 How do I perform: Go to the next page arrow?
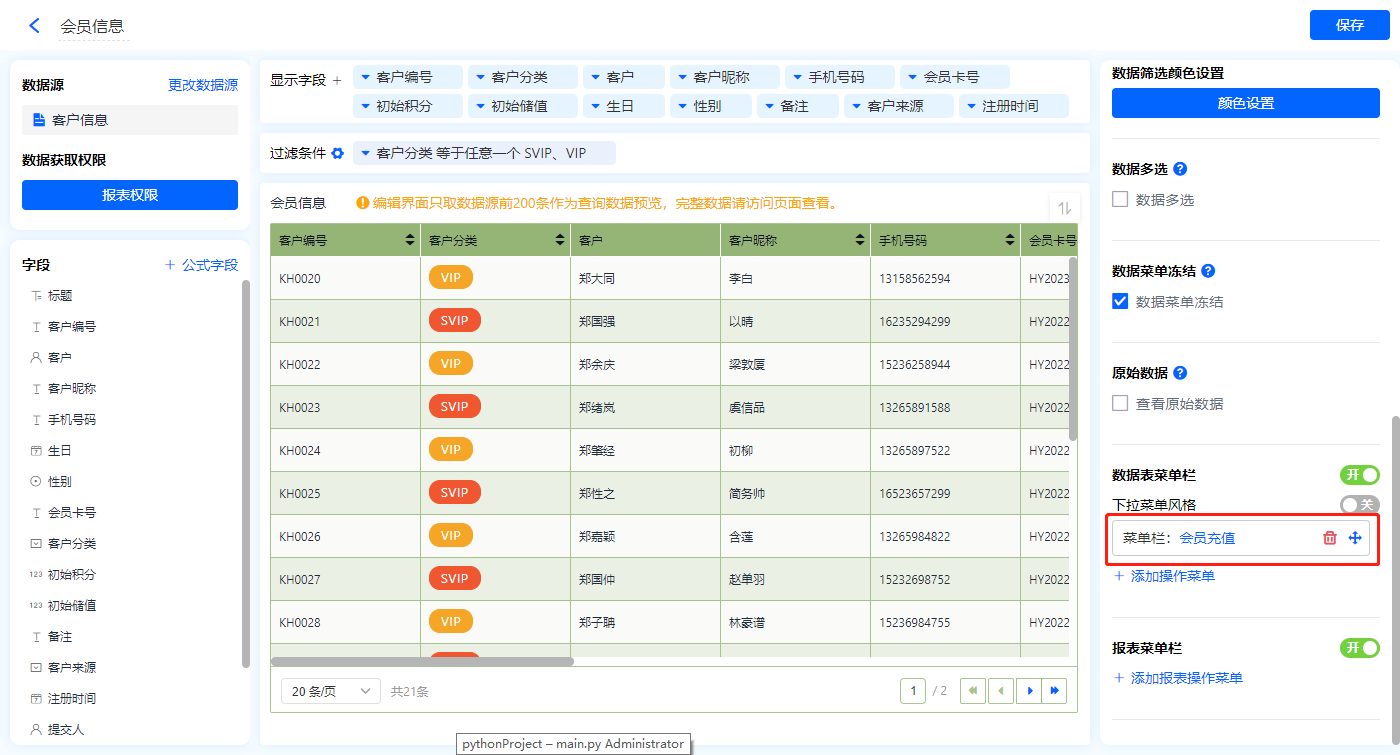[x=1029, y=690]
